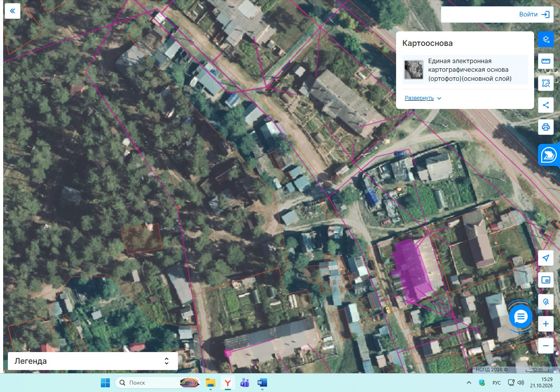Click the РУС language indicator
560x392 pixels.
pyautogui.click(x=496, y=383)
